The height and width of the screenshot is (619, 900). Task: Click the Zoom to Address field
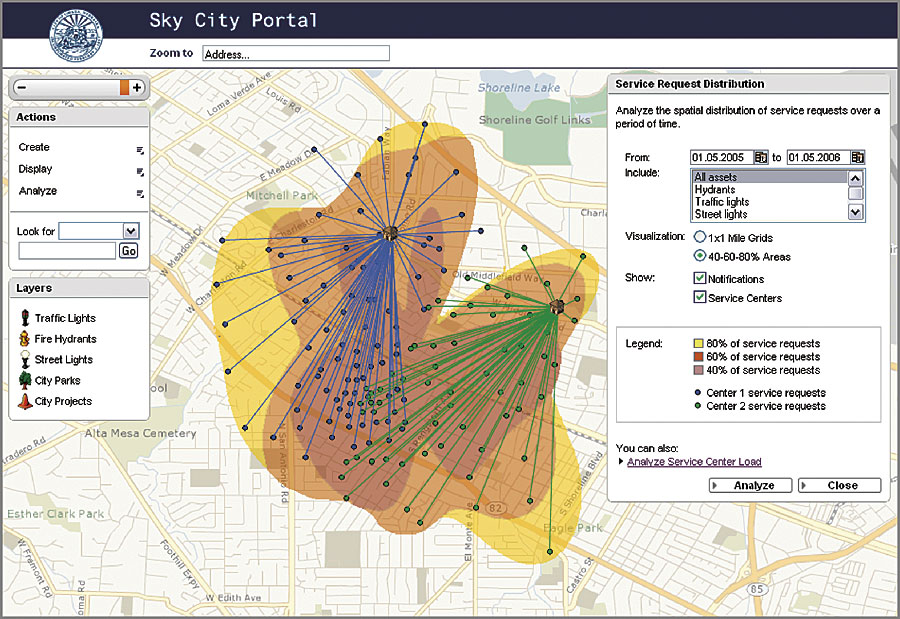coord(296,54)
